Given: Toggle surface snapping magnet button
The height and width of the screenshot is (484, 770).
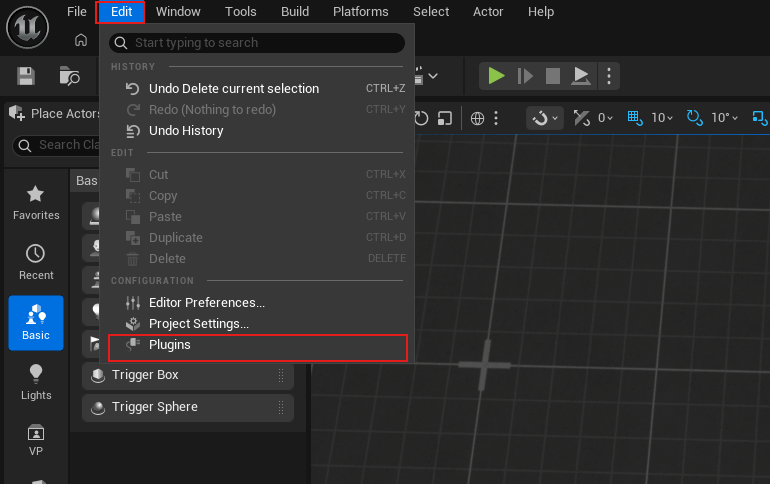Looking at the screenshot, I should (x=540, y=118).
